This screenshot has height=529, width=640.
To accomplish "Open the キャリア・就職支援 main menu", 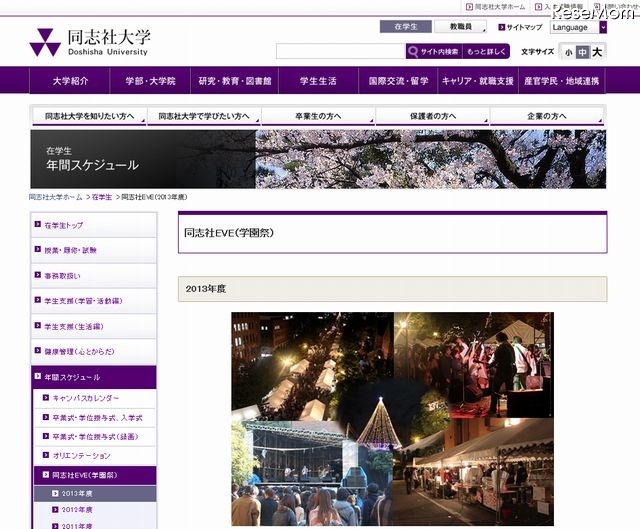I will point(478,81).
